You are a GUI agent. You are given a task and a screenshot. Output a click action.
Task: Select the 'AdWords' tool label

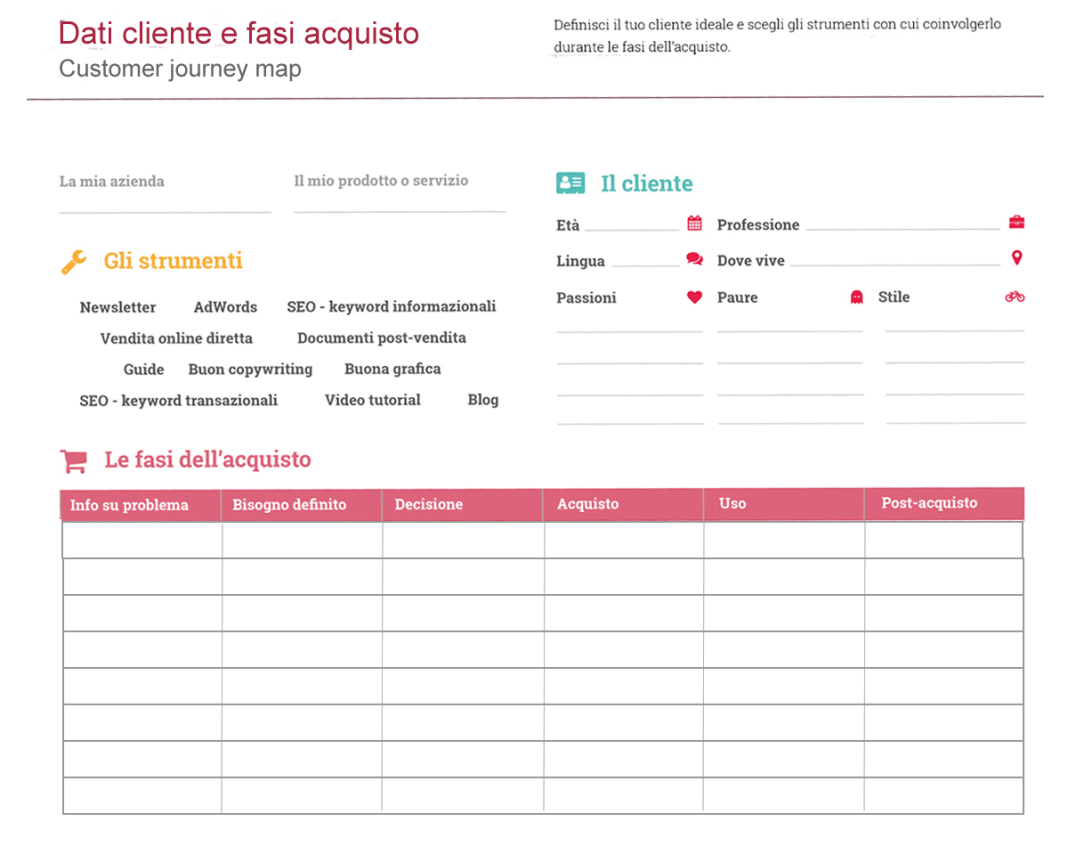[225, 307]
